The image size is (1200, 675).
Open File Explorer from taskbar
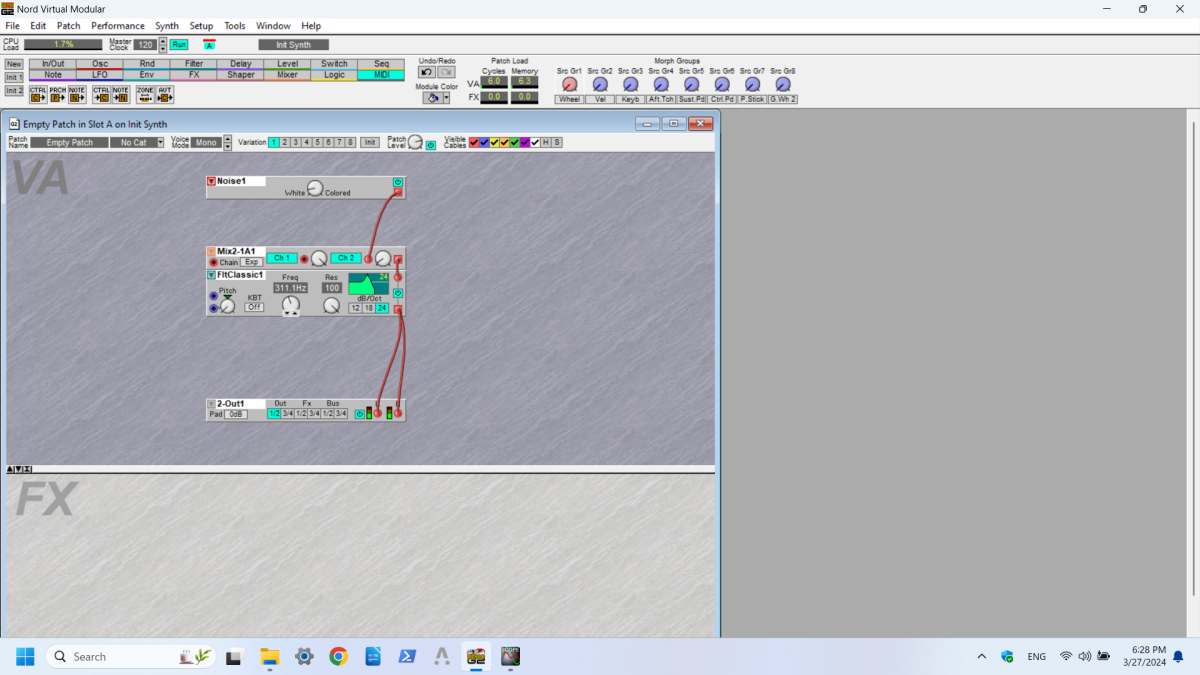(x=269, y=656)
